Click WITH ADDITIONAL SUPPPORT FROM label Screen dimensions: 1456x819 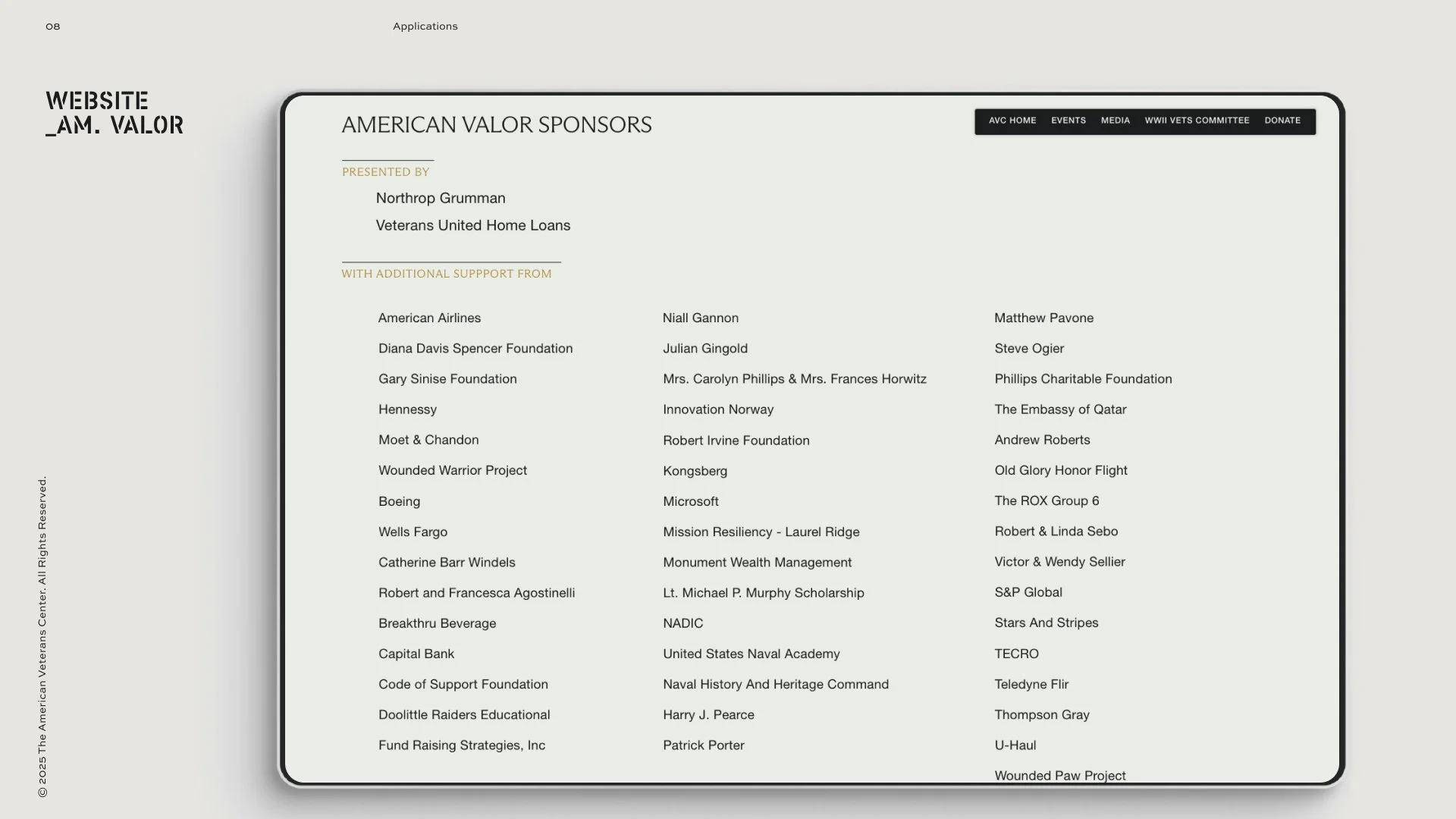click(447, 274)
